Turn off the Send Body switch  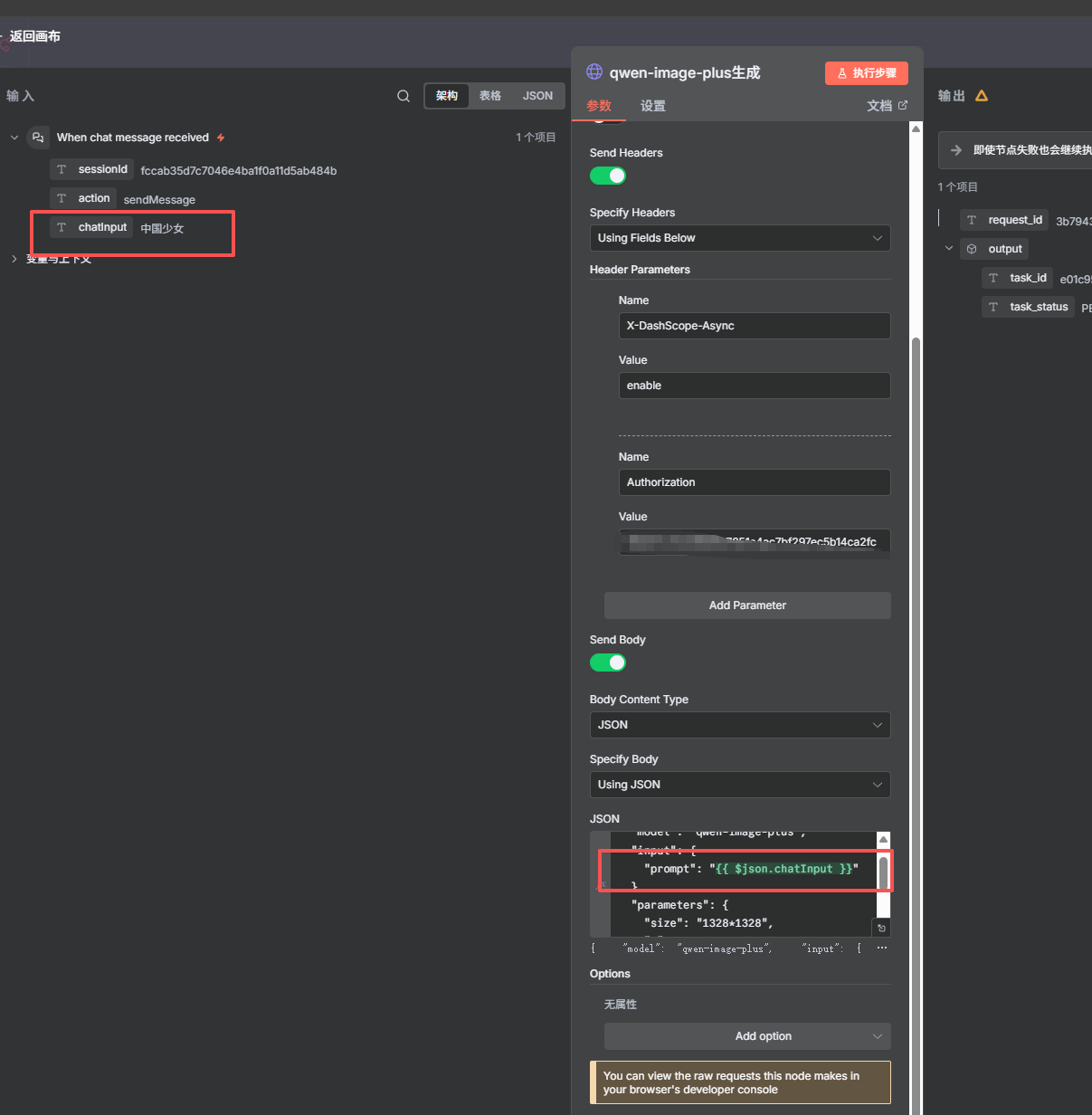[608, 662]
